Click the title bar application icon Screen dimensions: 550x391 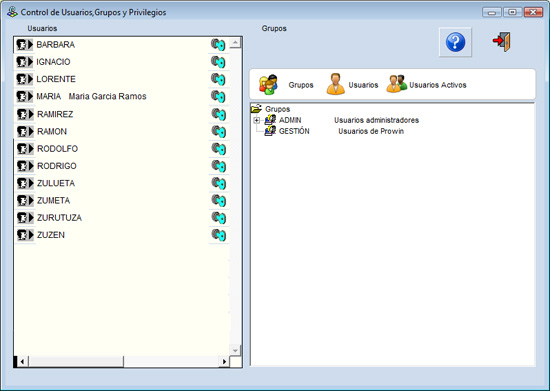(x=12, y=12)
